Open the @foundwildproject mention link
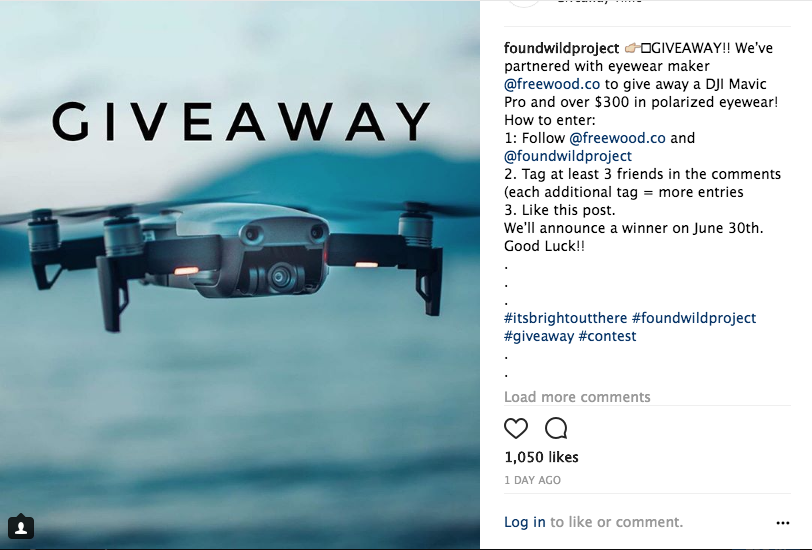The width and height of the screenshot is (812, 550). click(568, 156)
